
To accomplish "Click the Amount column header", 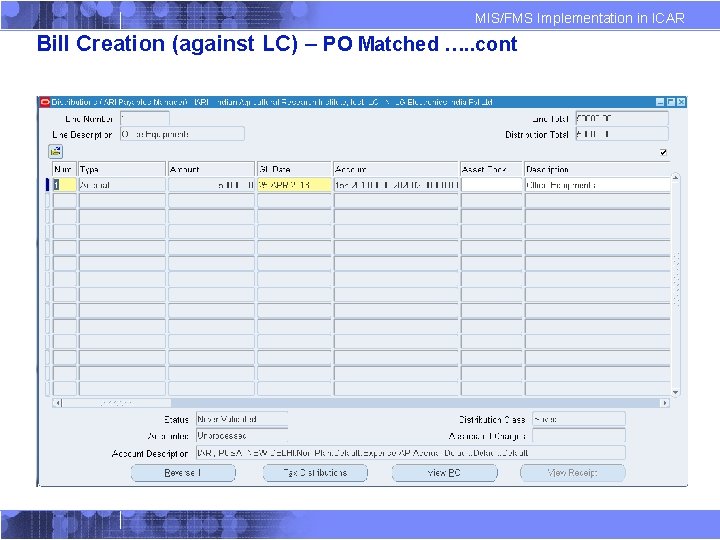I will click(211, 169).
